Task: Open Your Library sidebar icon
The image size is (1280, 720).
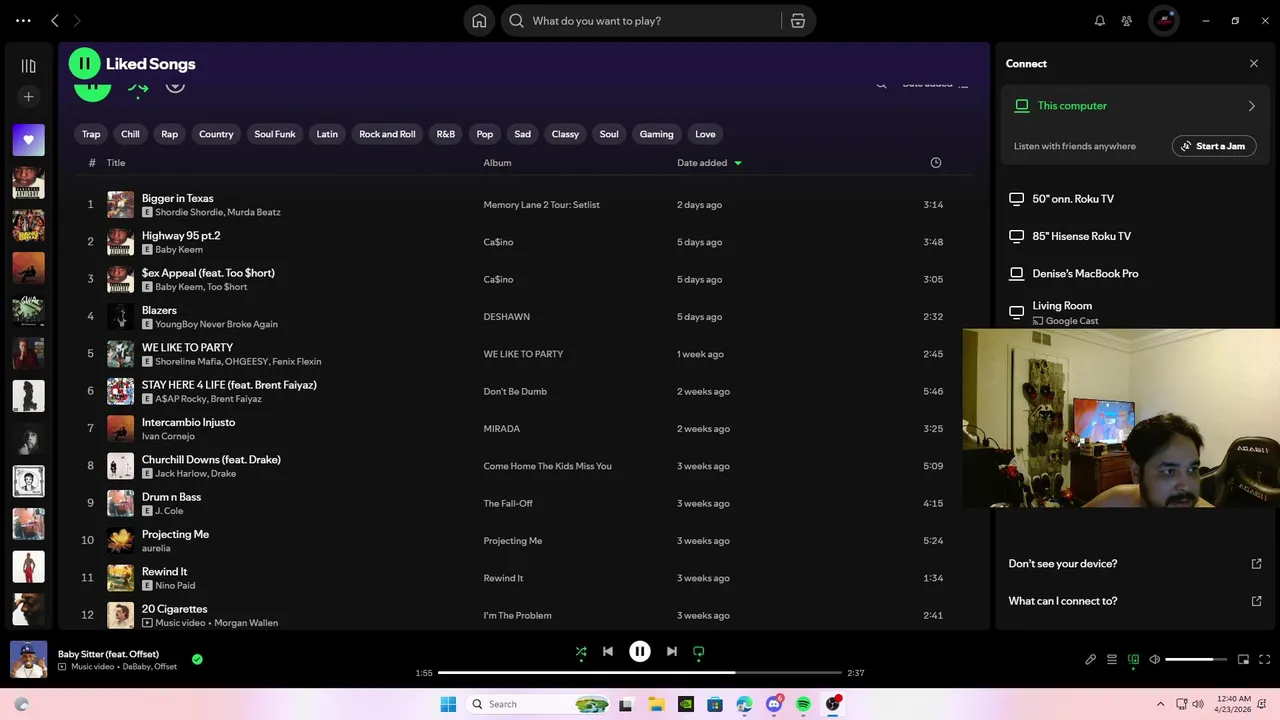Action: [x=28, y=66]
